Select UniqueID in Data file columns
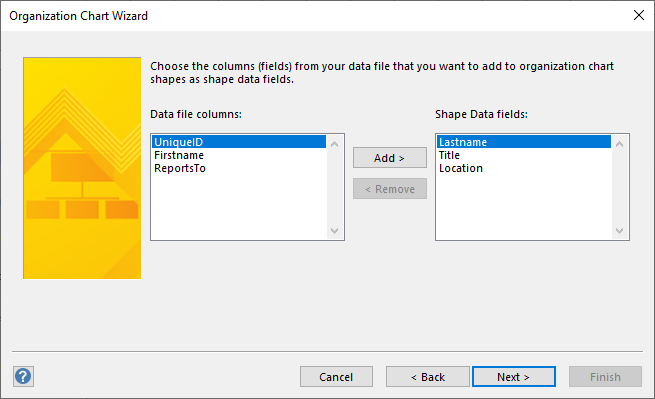Viewport: 655px width, 399px height. [x=239, y=142]
